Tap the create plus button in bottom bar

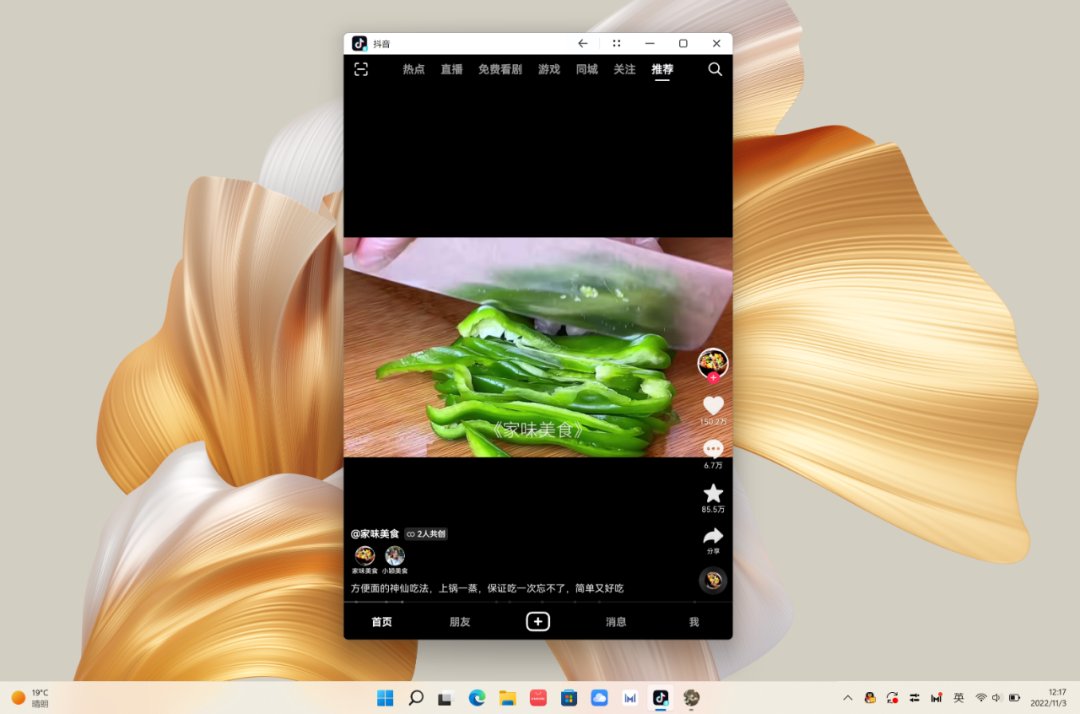[x=538, y=622]
